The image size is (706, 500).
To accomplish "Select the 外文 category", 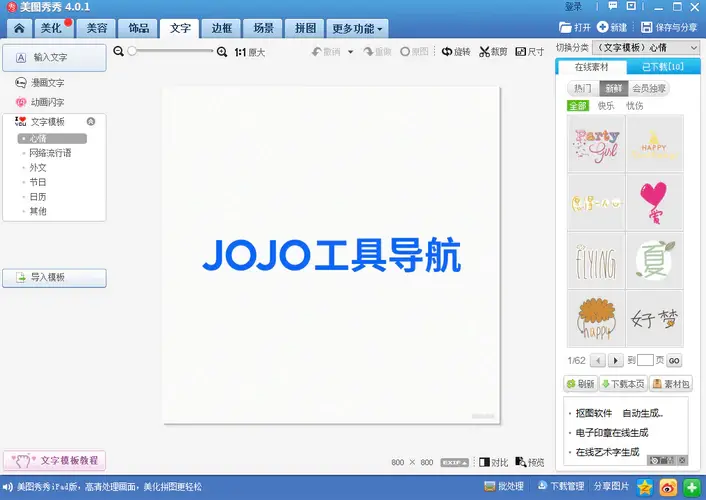I will [38, 168].
